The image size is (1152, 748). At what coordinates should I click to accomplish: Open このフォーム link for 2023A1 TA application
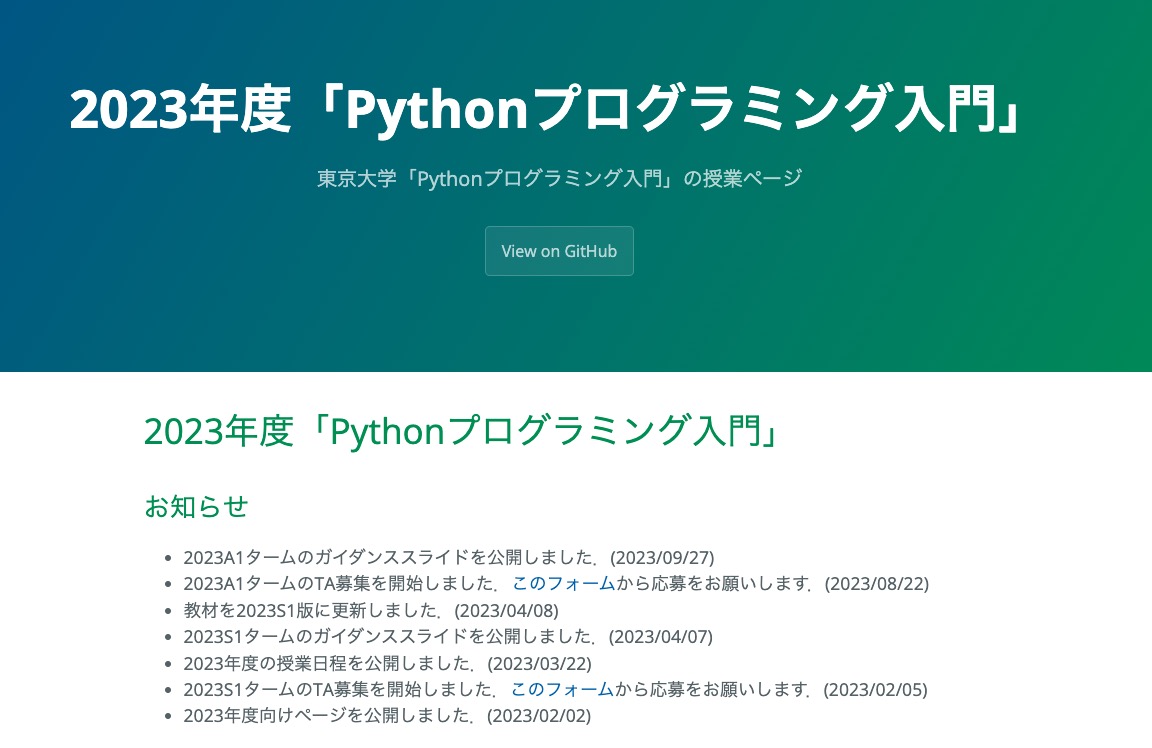coord(564,583)
